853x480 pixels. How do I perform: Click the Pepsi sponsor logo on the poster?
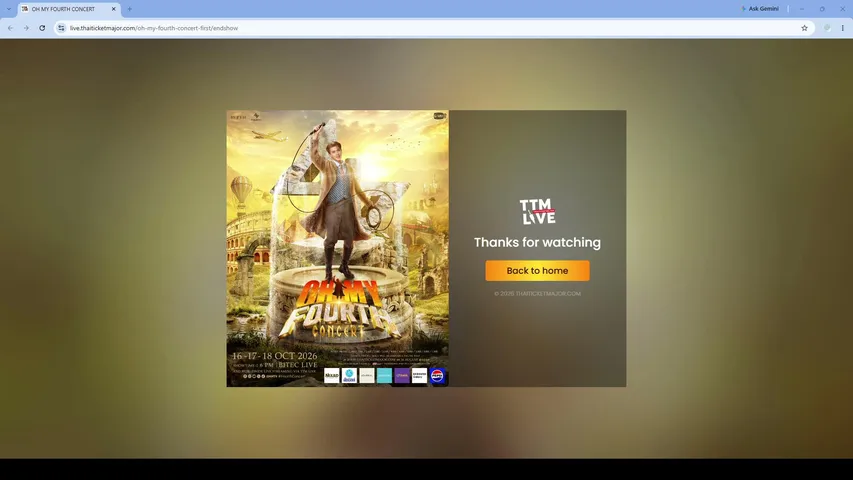tap(437, 376)
